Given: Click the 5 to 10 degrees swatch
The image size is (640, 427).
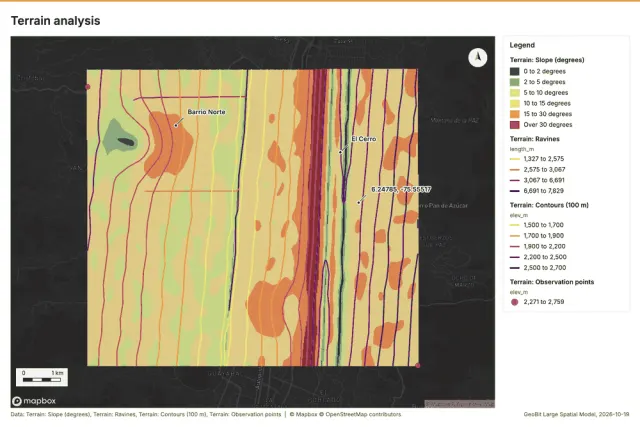Looking at the screenshot, I should [515, 93].
